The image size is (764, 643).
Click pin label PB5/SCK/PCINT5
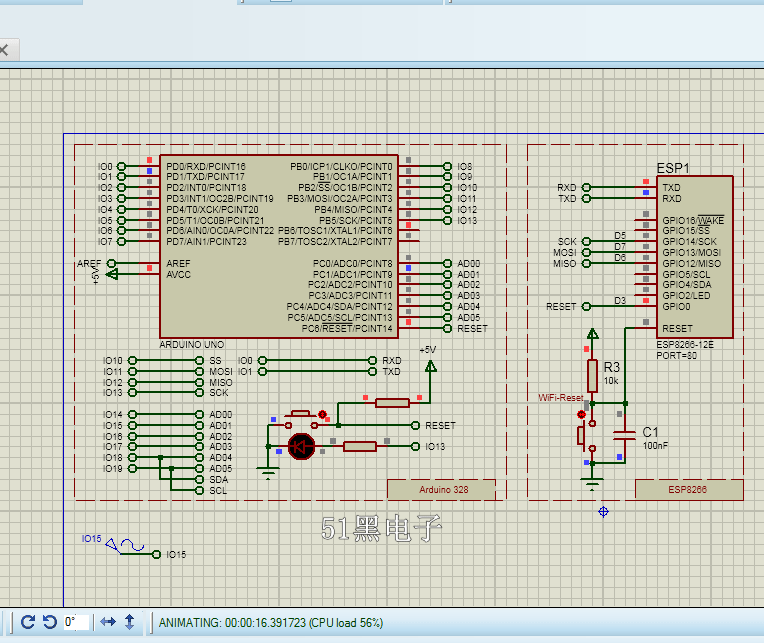click(x=355, y=220)
